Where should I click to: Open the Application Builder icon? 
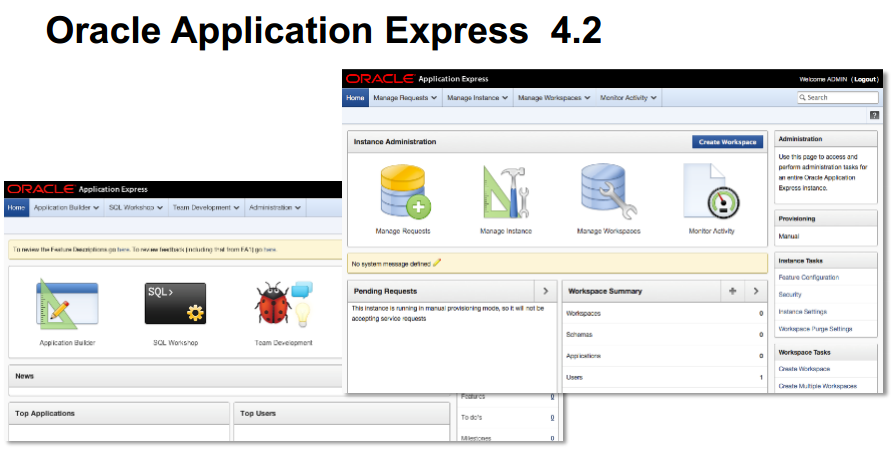[67, 304]
